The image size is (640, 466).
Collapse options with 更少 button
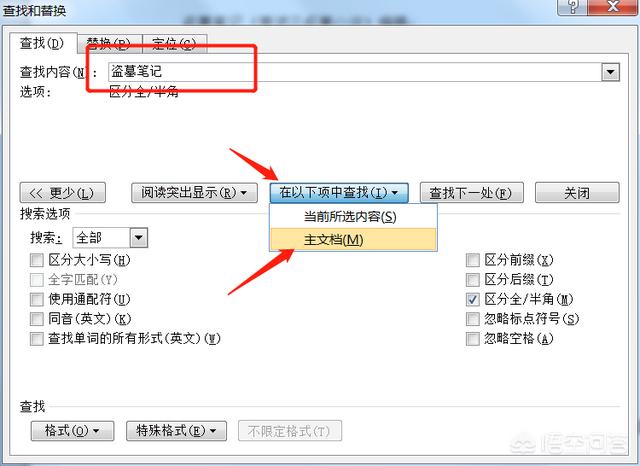coord(62,193)
